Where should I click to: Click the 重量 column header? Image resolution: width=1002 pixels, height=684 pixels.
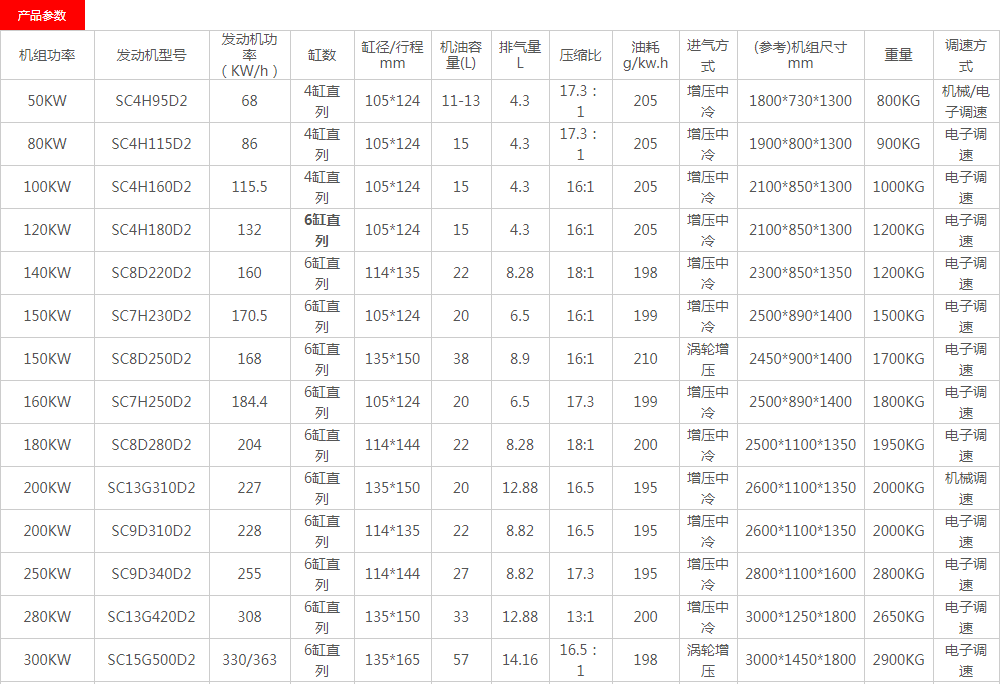pos(898,56)
